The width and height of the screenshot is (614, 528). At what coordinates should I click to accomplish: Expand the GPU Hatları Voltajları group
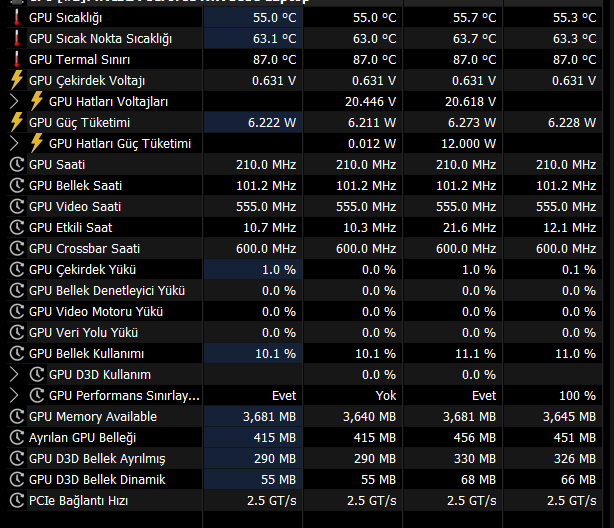tap(14, 101)
